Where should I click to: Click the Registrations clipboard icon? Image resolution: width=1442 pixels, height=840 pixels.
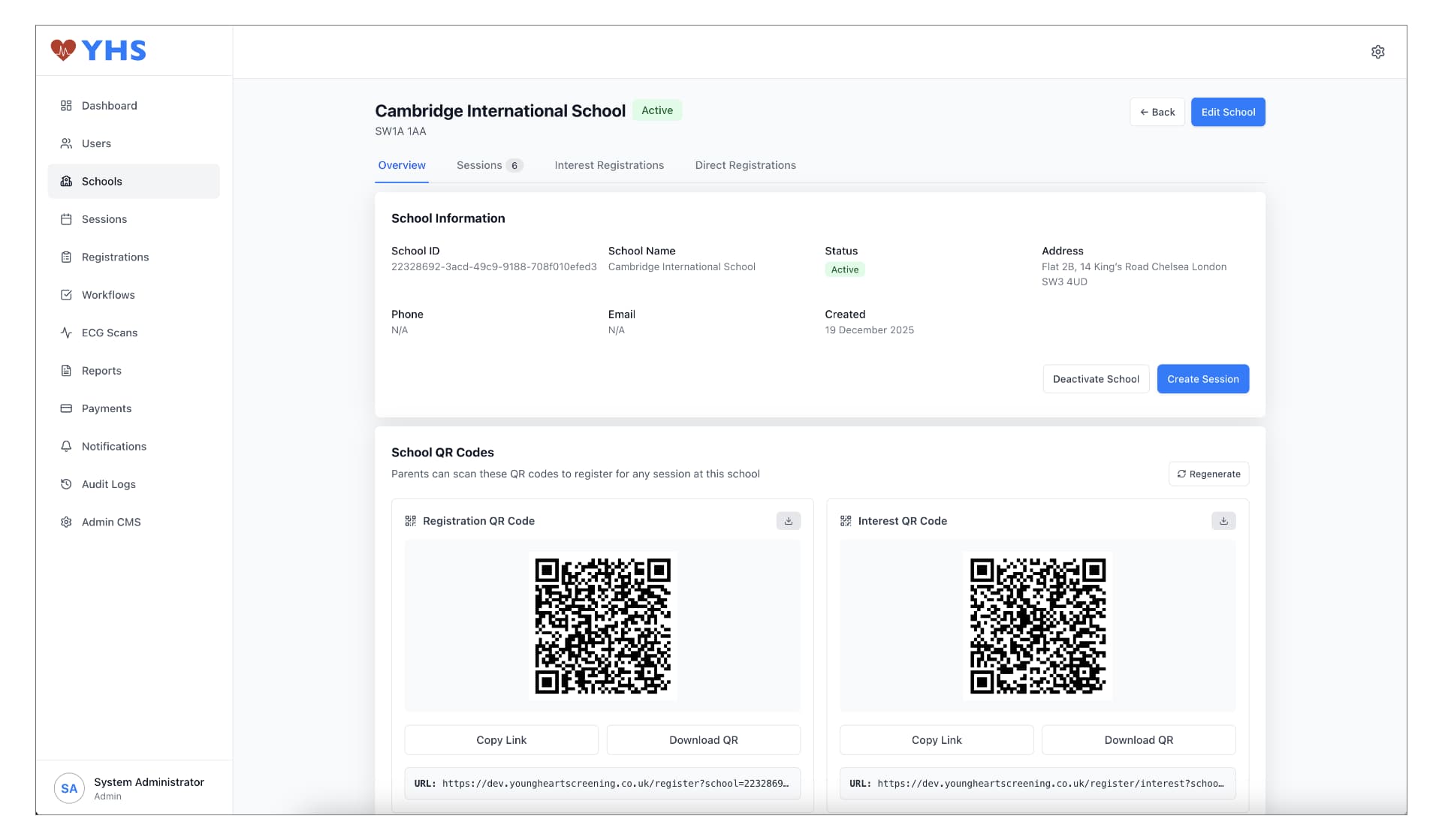click(66, 257)
